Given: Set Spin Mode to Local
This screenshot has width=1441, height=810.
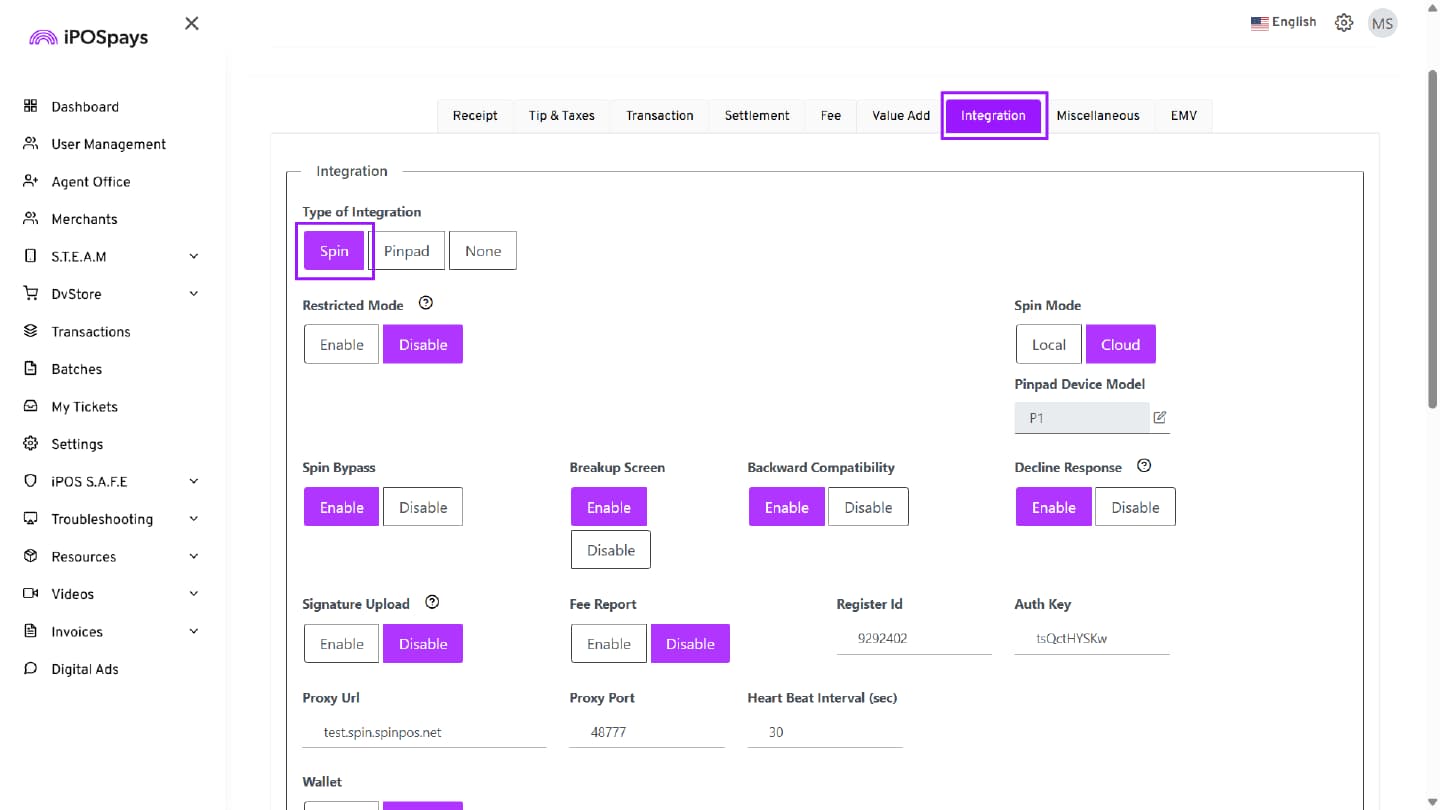Looking at the screenshot, I should point(1048,345).
